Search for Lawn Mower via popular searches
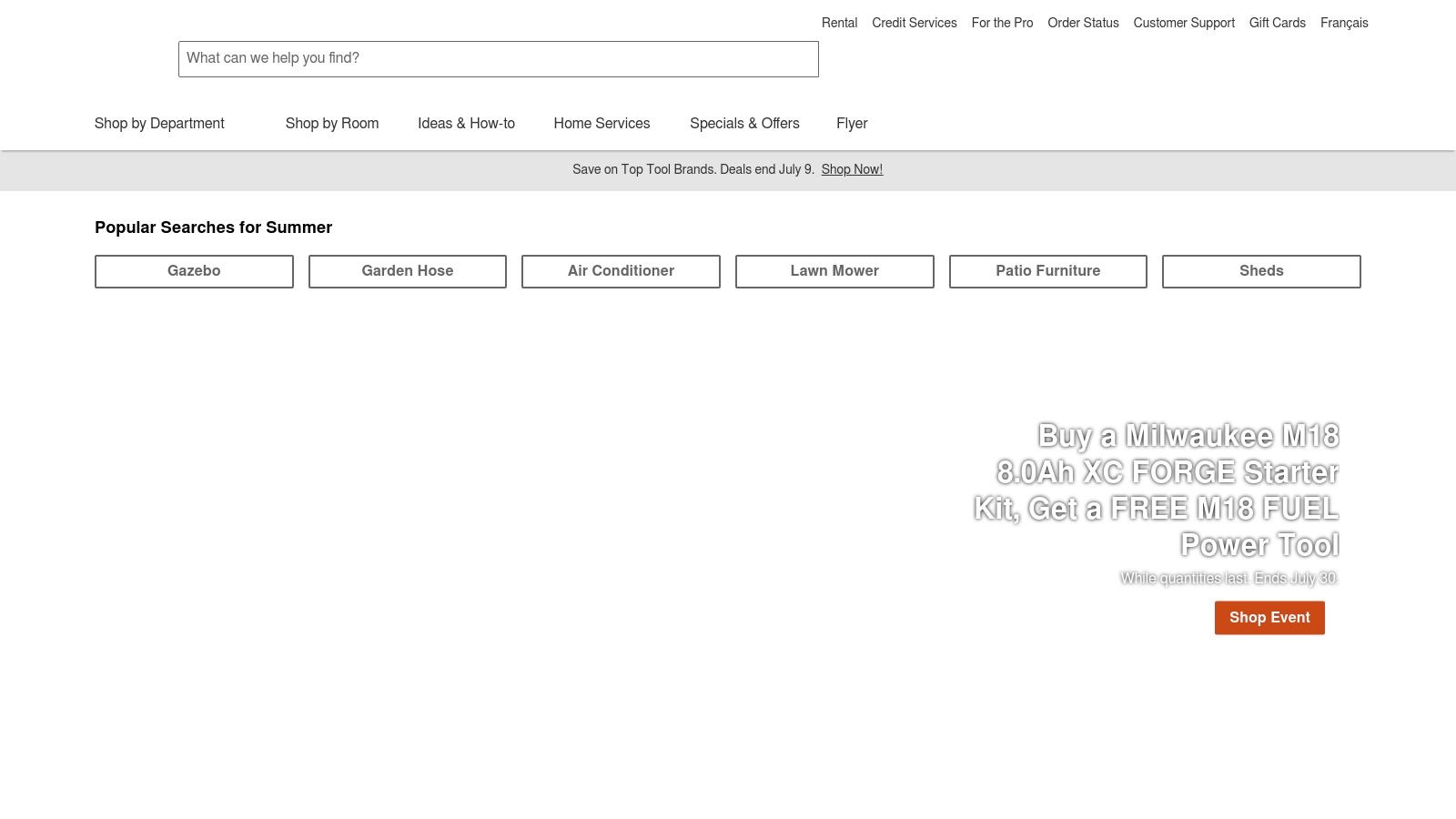This screenshot has width=1456, height=819. 834,271
